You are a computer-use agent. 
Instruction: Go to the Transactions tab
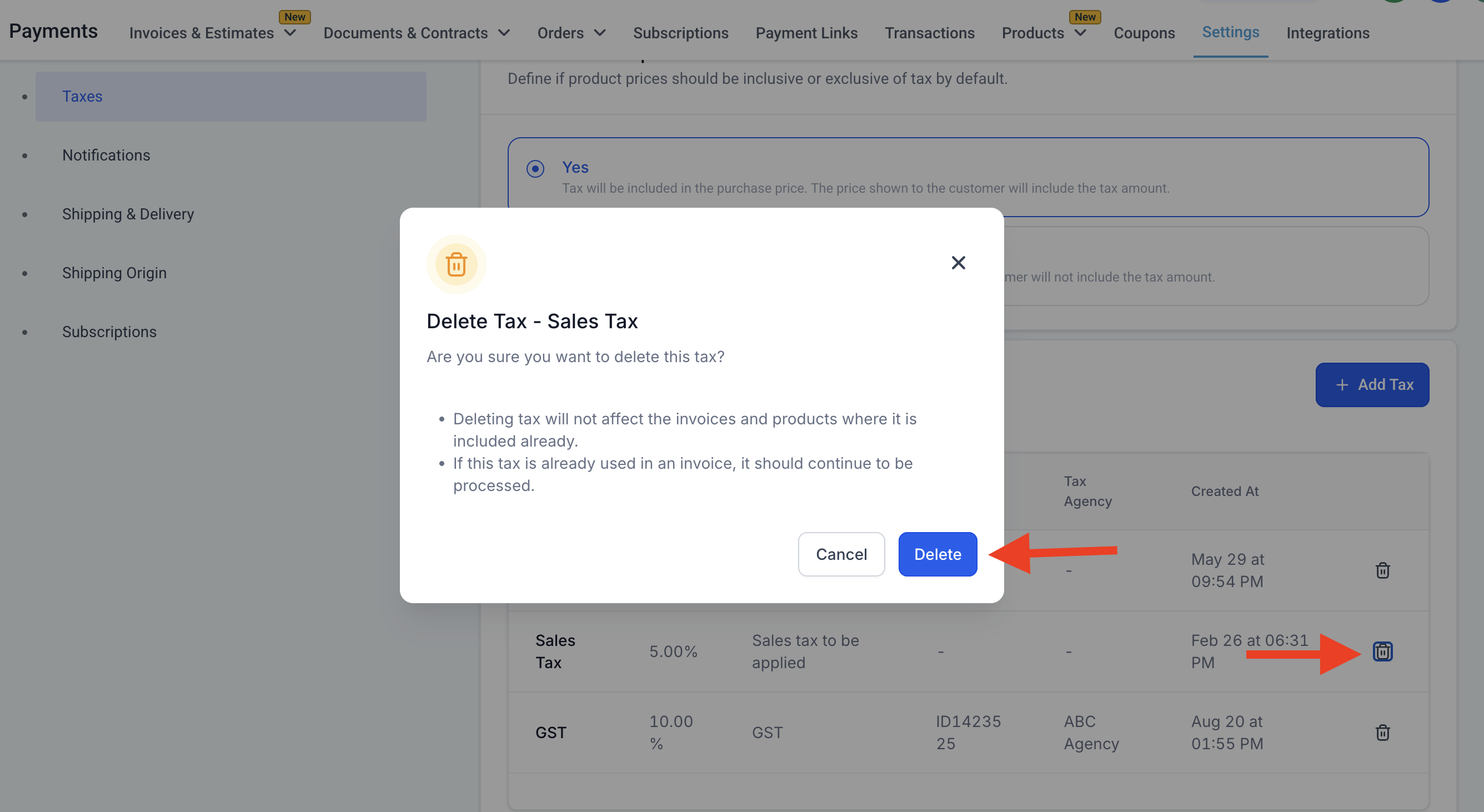[x=929, y=33]
